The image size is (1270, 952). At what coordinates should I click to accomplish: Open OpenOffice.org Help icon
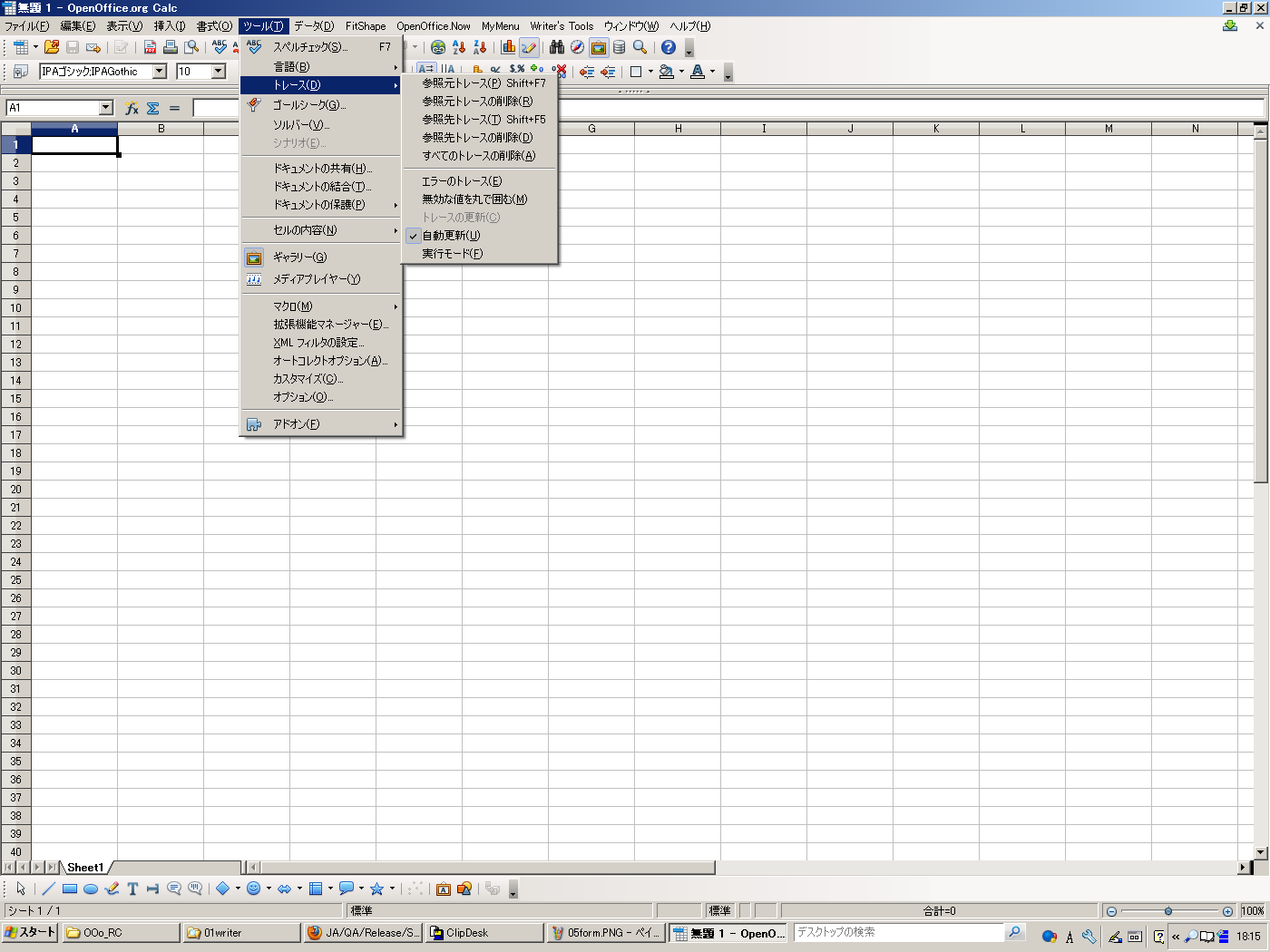tap(669, 47)
